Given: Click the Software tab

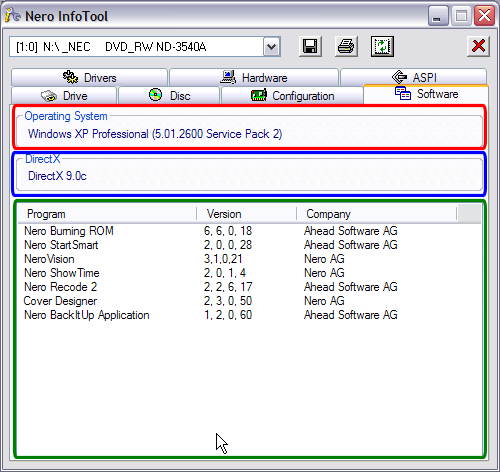Looking at the screenshot, I should [x=426, y=95].
